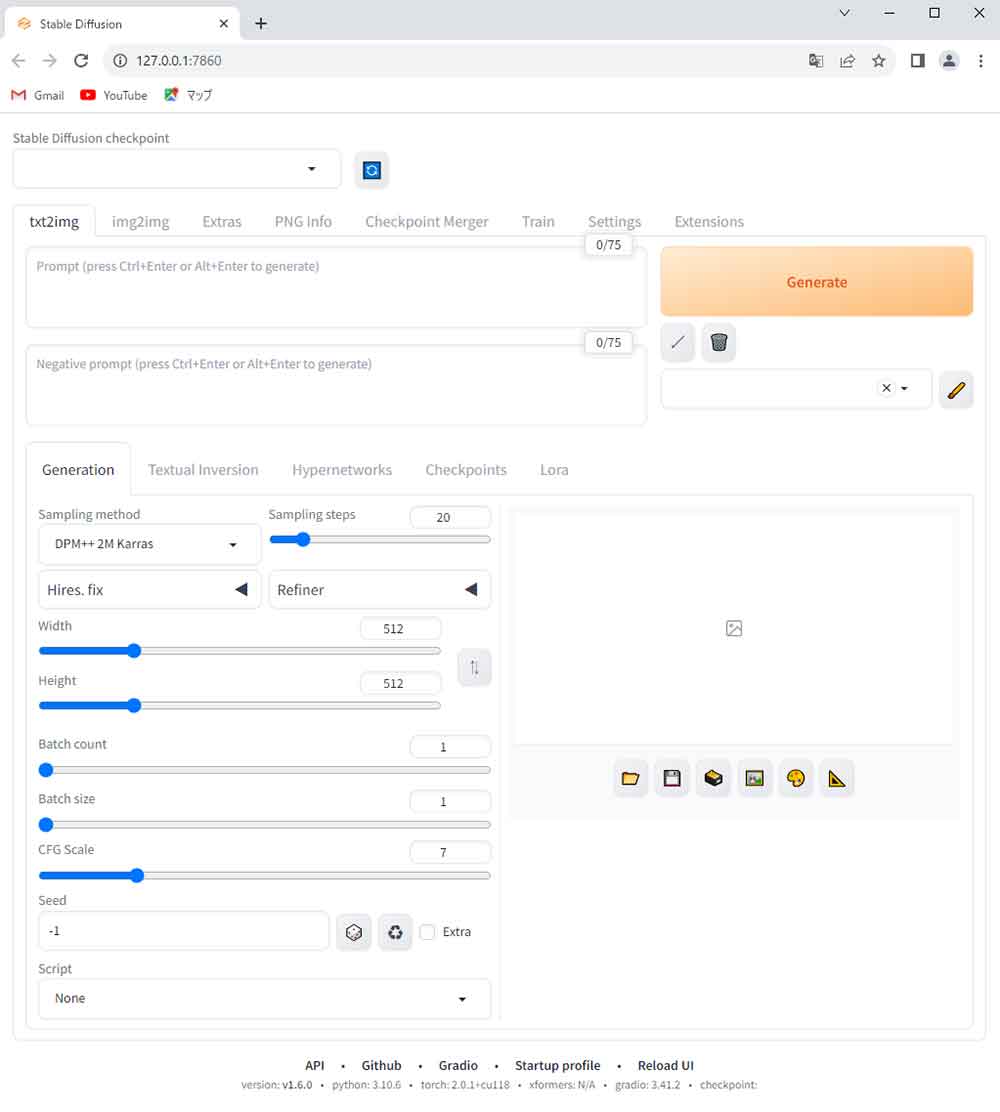
Task: View site information for 127.0.0.1
Action: [121, 61]
